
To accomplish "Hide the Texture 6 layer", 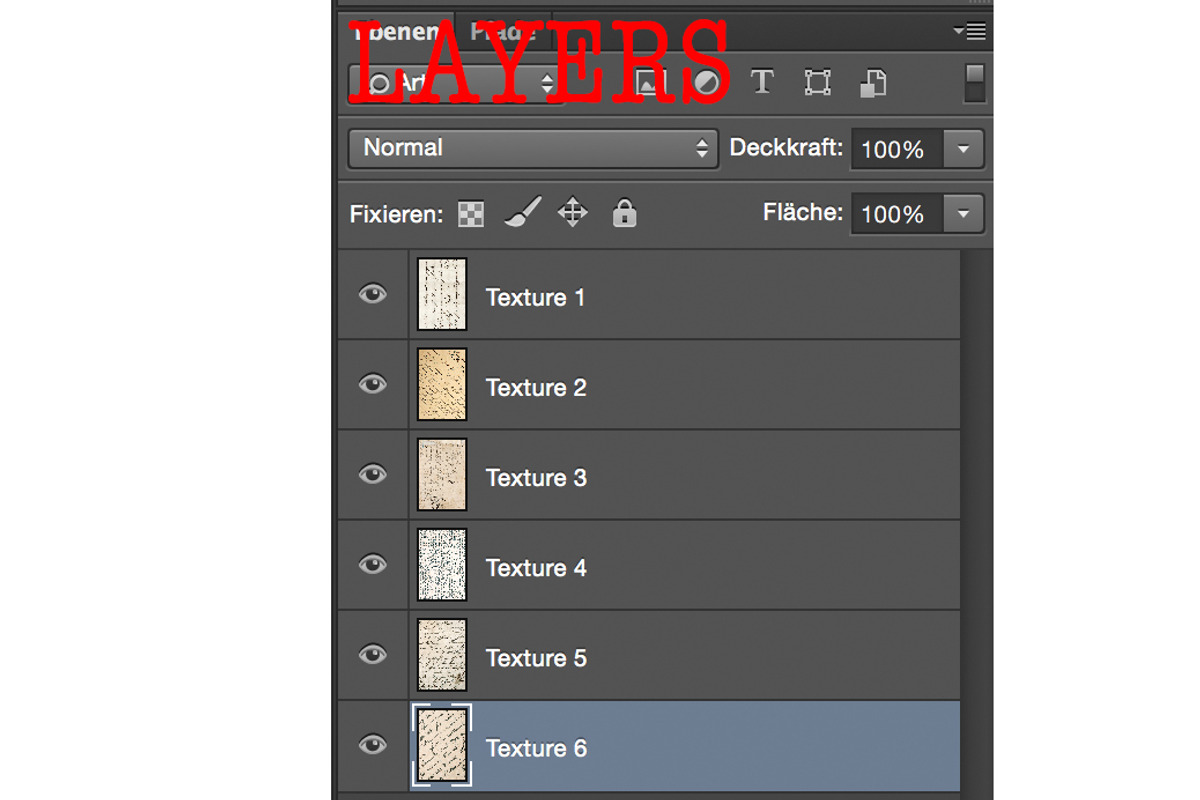I will [x=373, y=744].
